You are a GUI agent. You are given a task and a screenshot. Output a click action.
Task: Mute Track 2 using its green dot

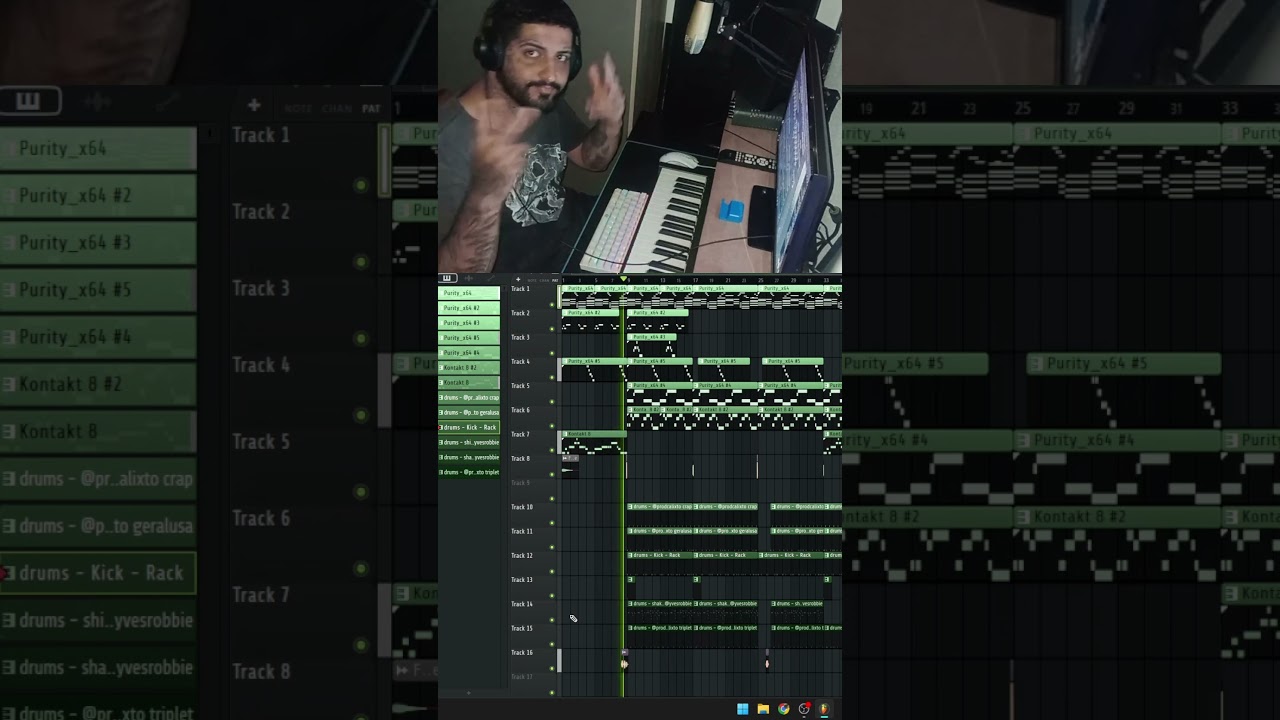coord(552,329)
